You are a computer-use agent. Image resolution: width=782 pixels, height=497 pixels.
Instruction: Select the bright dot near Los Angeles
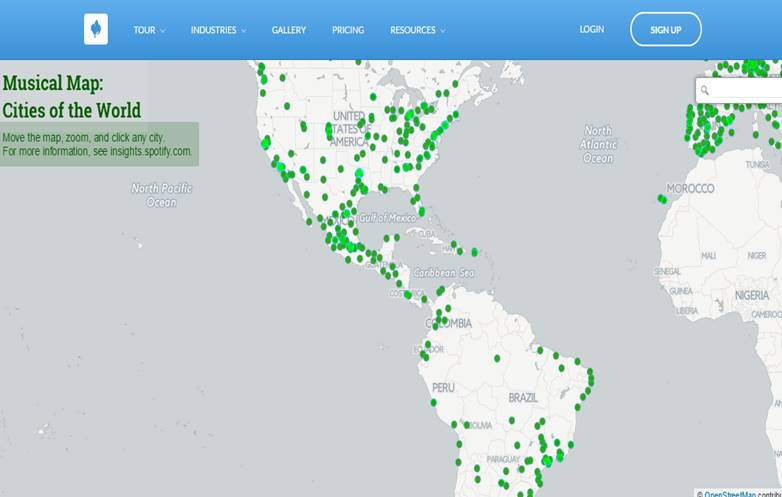pos(281,166)
